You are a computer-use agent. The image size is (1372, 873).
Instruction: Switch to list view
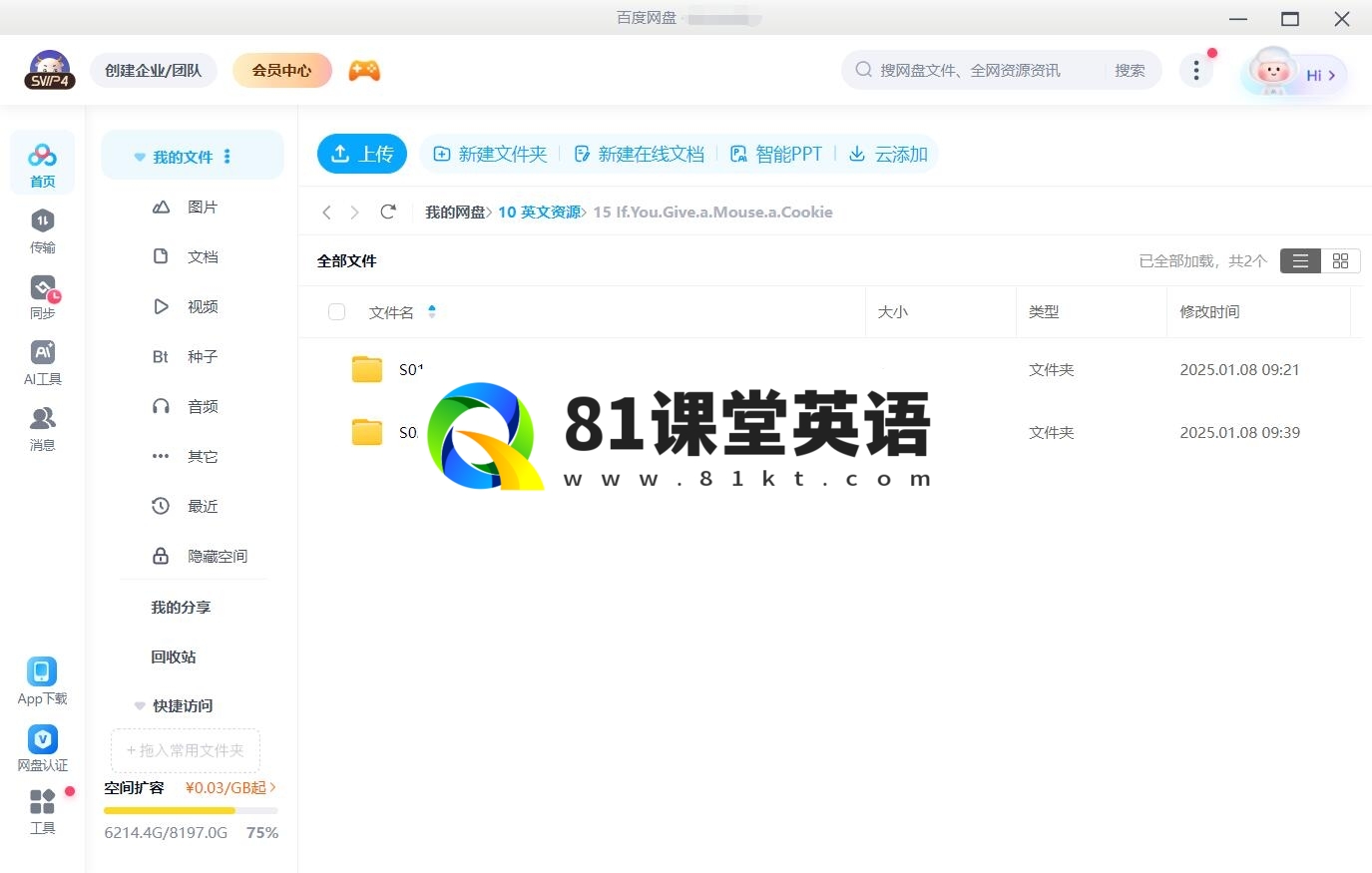coord(1300,260)
